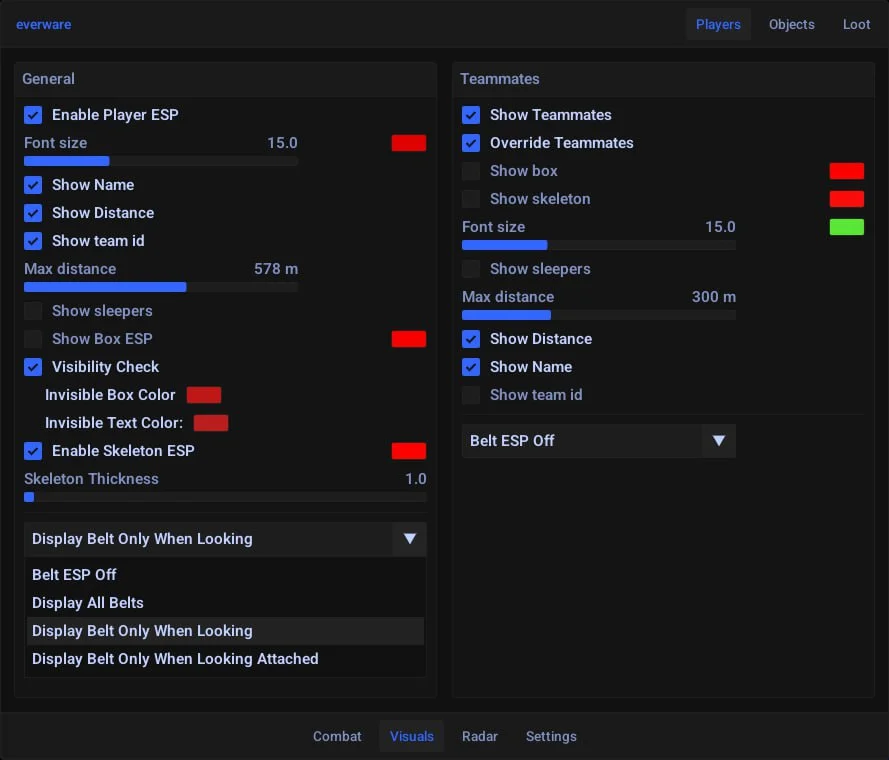Open the Invisible Box Color swatch

click(x=204, y=395)
